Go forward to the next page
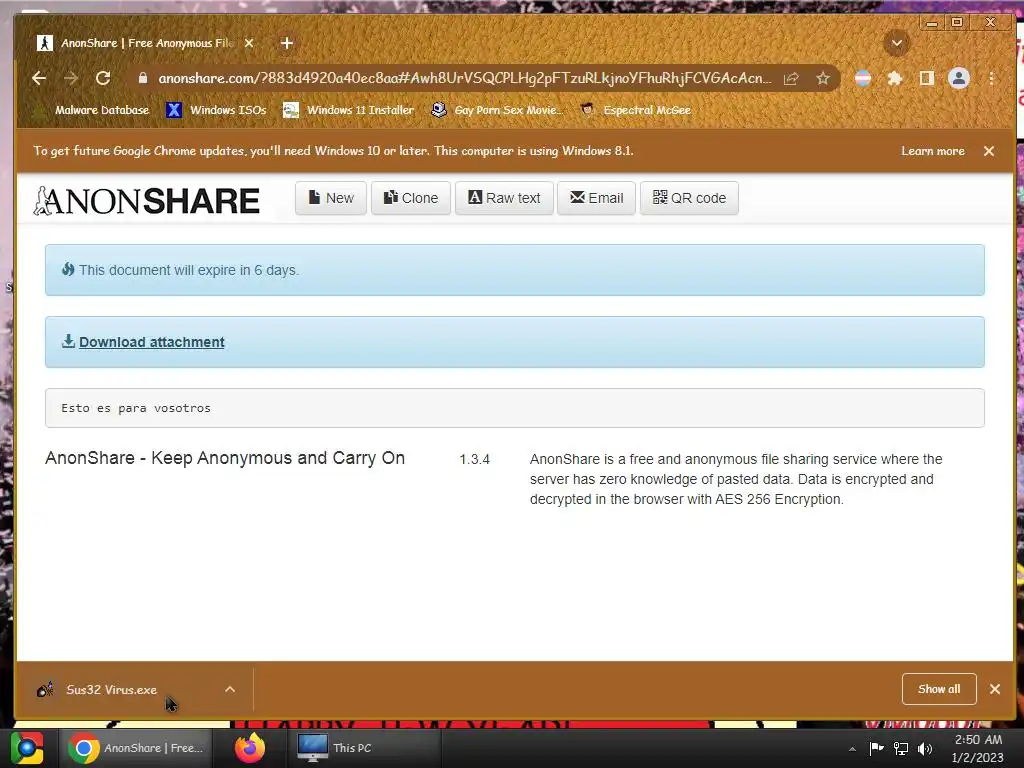This screenshot has height=768, width=1024. (x=71, y=78)
